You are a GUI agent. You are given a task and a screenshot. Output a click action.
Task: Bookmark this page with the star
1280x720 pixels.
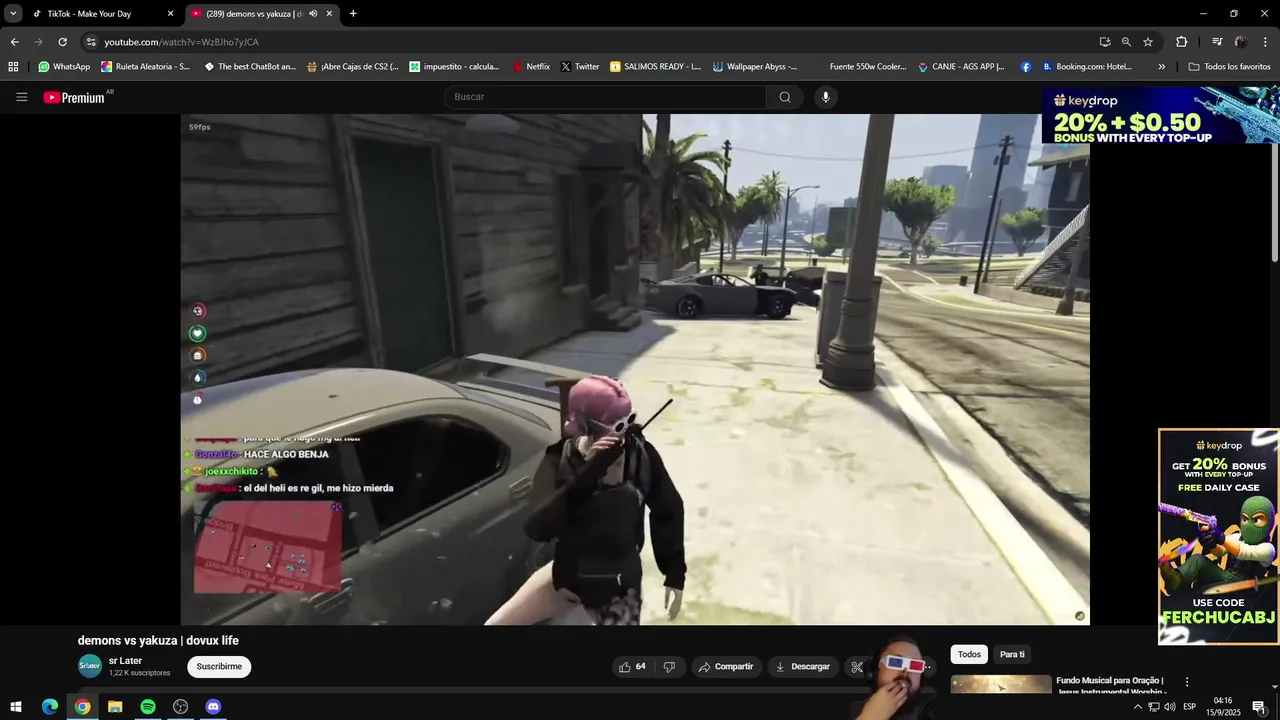coord(1148,42)
